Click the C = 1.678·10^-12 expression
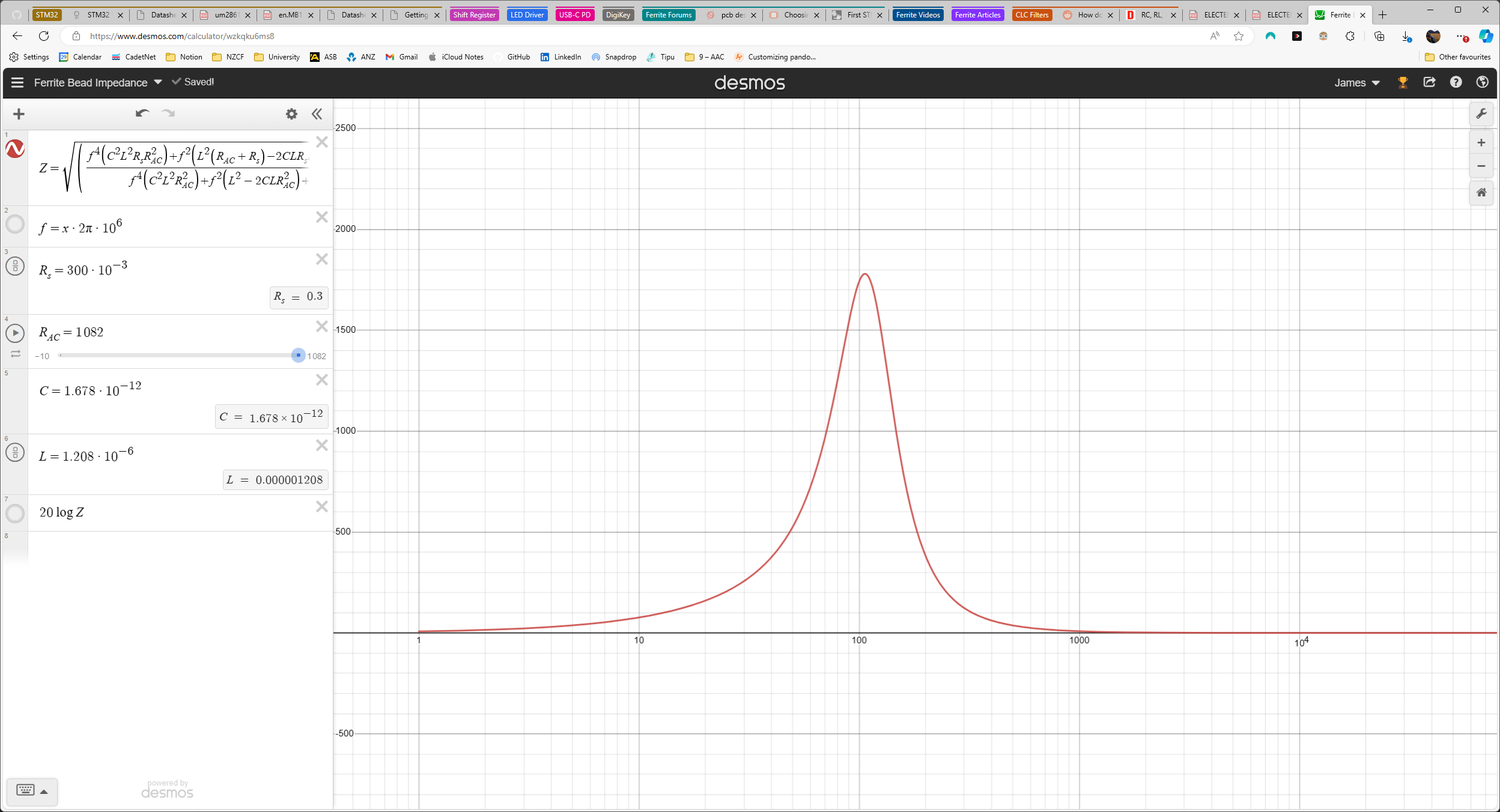This screenshot has height=812, width=1500. [90, 390]
